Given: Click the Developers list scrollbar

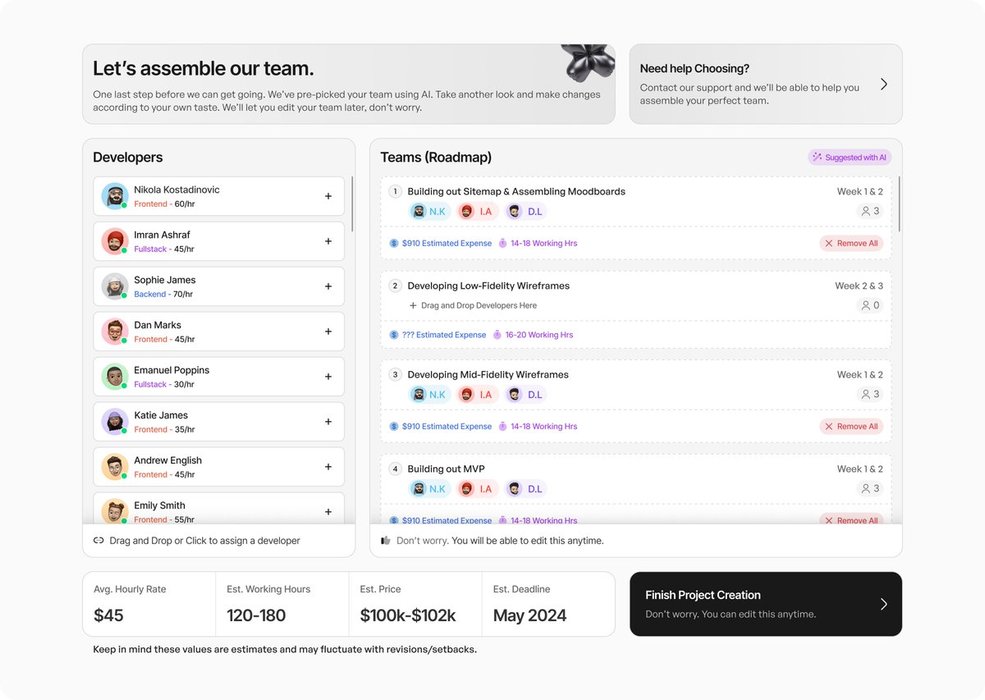Looking at the screenshot, I should click(352, 204).
